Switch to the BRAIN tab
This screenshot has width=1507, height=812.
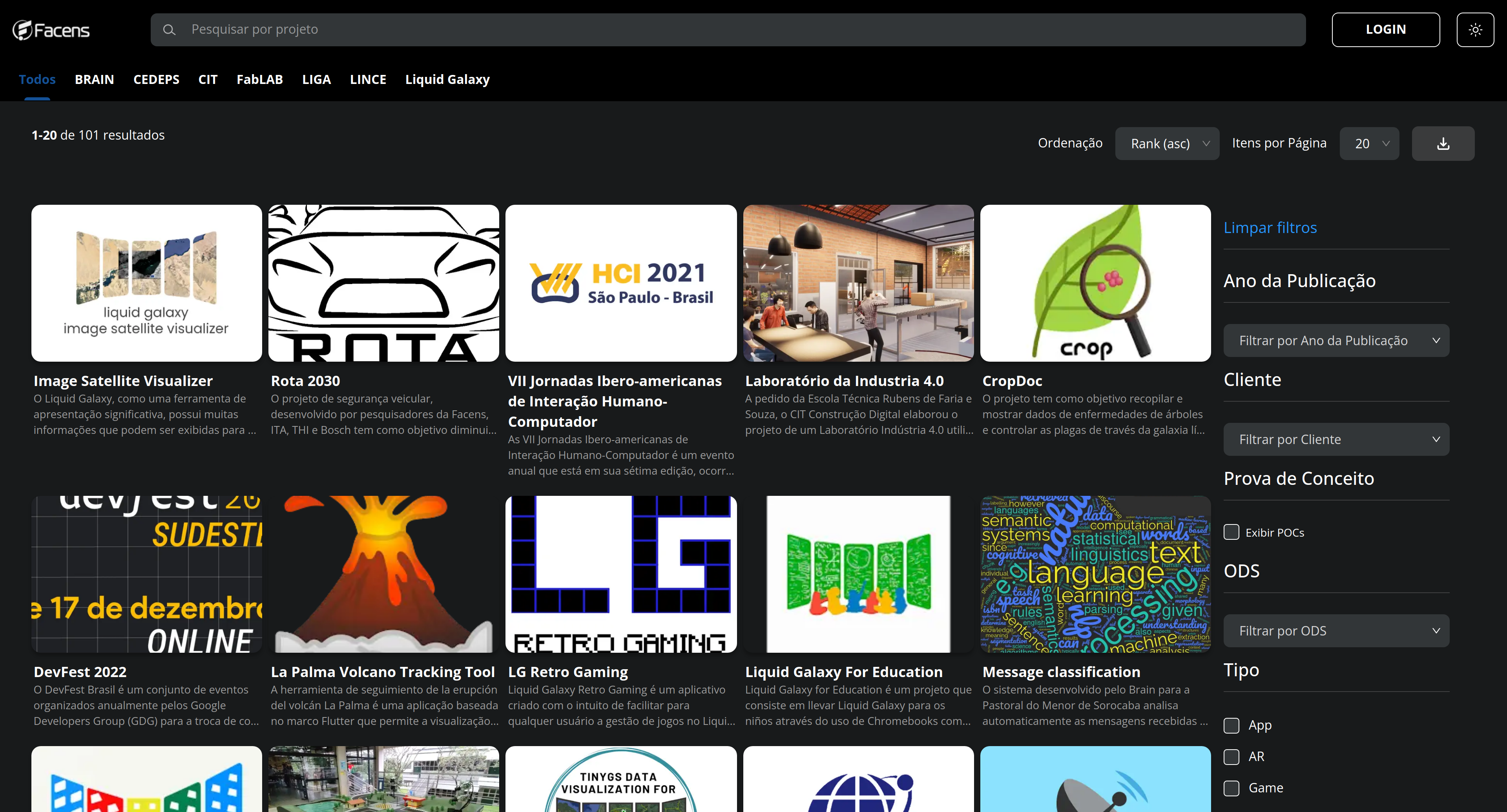(x=94, y=80)
